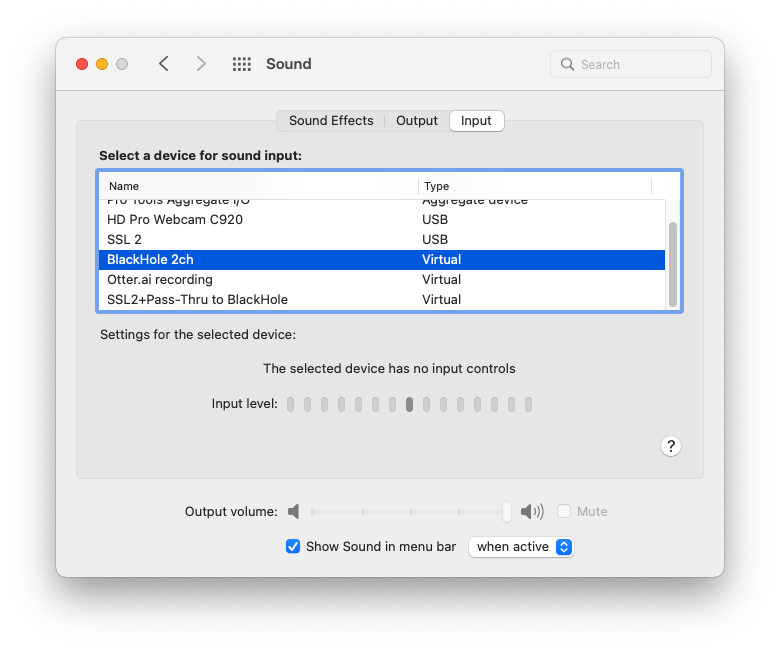The height and width of the screenshot is (651, 780).
Task: Select the Input tab
Action: (476, 121)
